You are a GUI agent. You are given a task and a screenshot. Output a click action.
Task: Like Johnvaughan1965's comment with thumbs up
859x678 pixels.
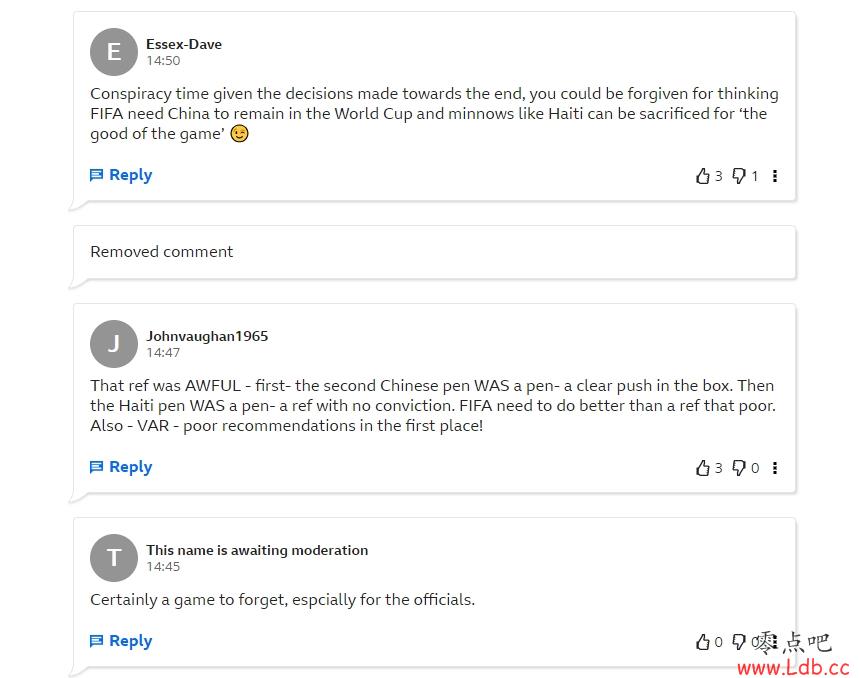click(x=703, y=468)
